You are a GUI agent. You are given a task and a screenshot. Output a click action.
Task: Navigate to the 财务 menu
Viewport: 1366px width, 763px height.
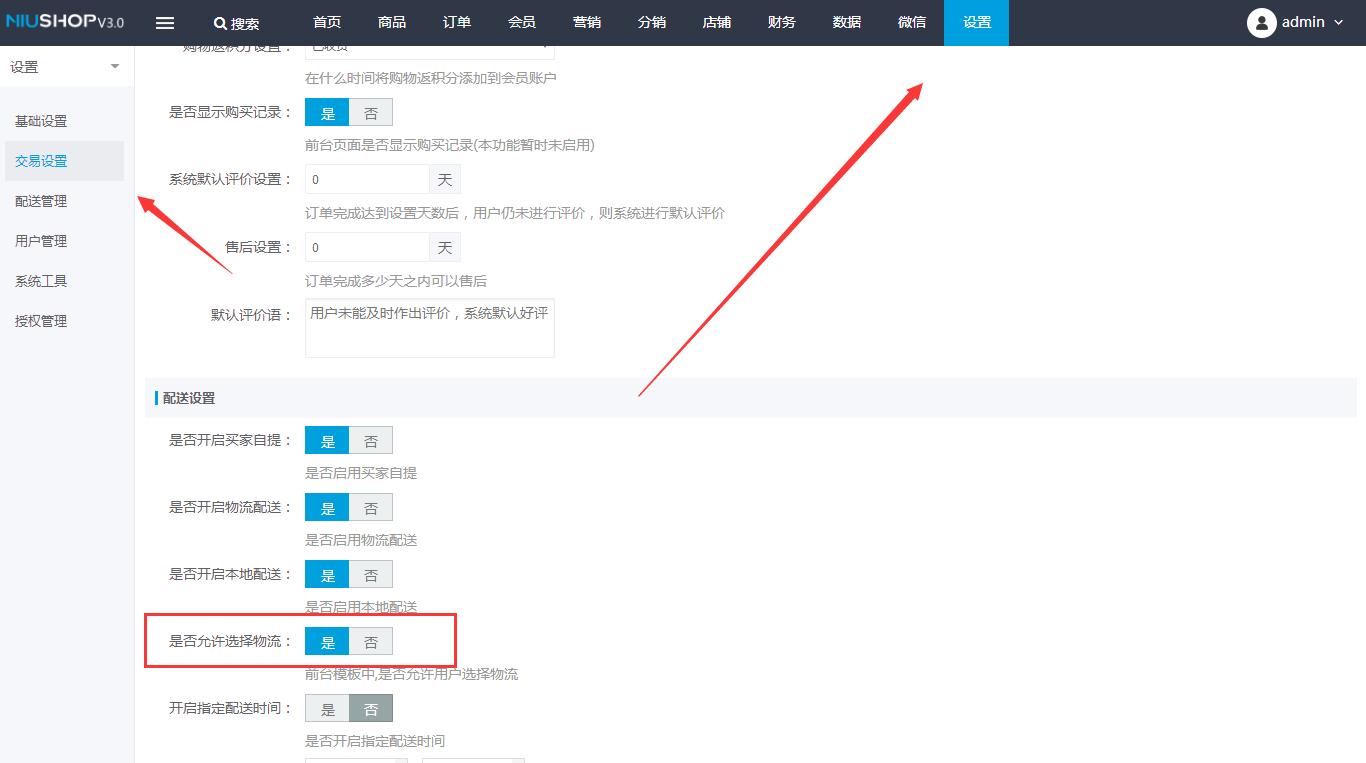(x=781, y=22)
